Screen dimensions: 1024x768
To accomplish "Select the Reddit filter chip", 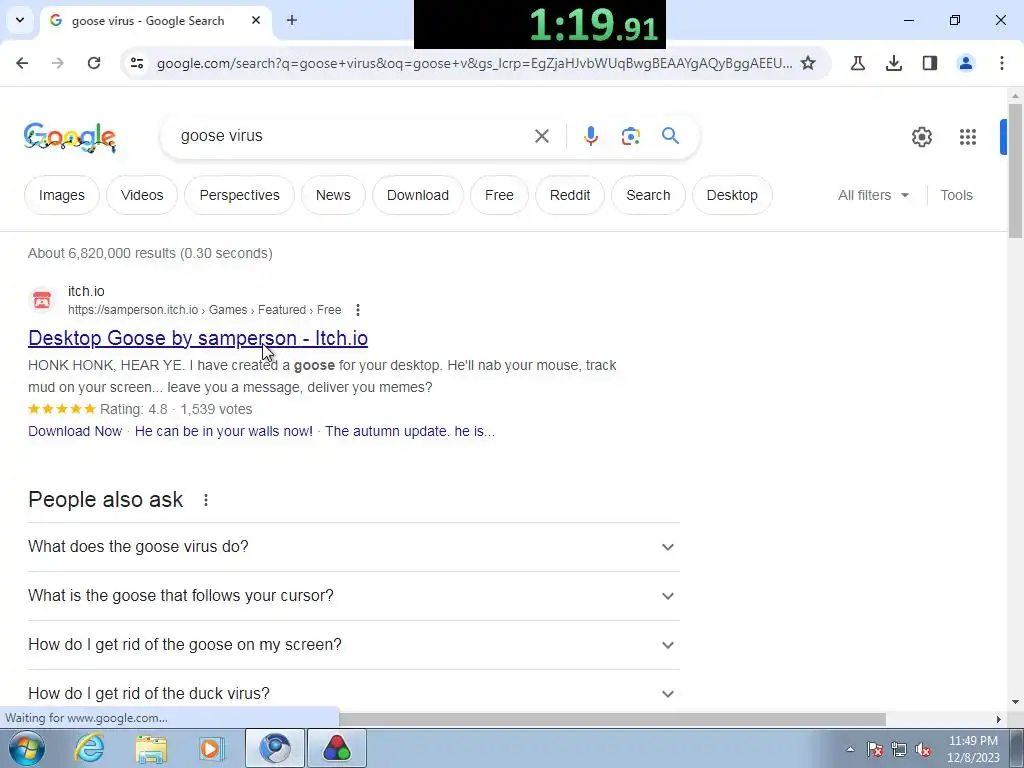I will coord(570,195).
